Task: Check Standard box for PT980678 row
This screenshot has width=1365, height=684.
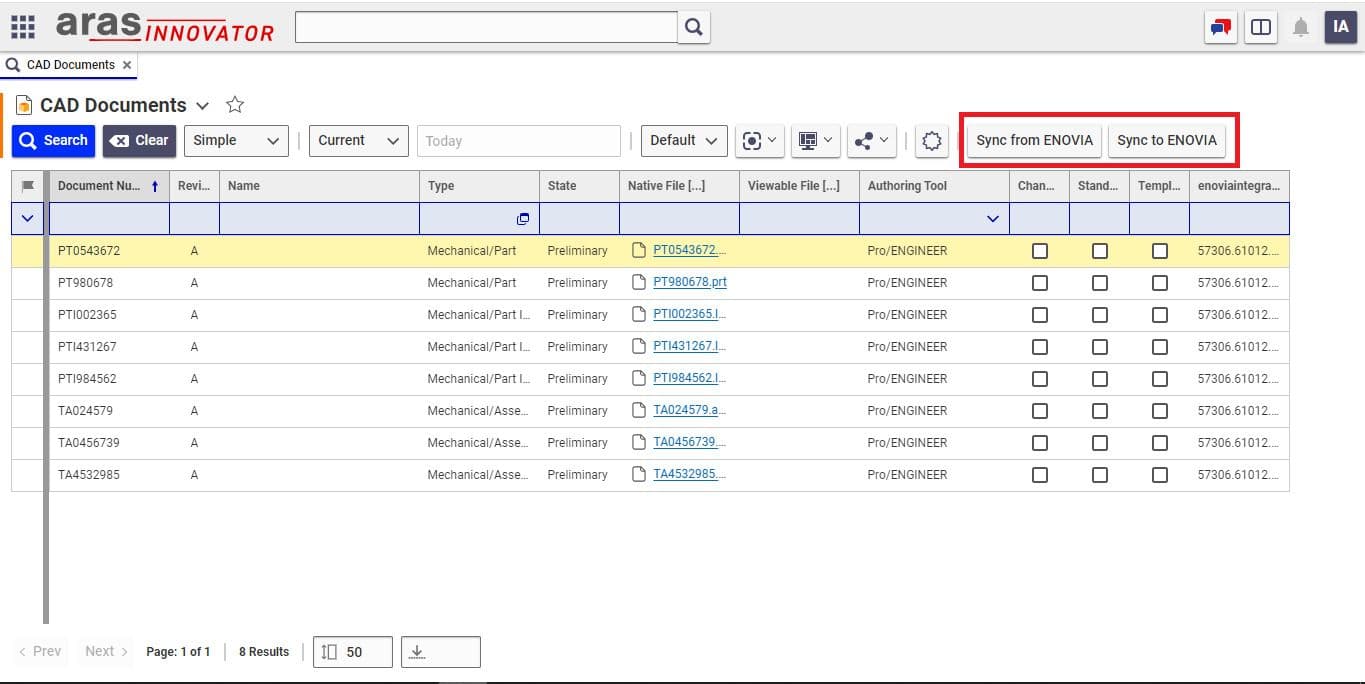Action: point(1100,283)
